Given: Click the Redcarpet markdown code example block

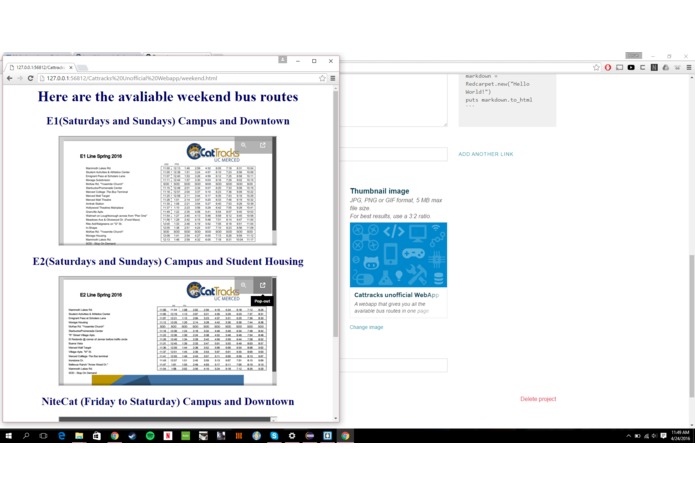Looking at the screenshot, I should coord(507,100).
